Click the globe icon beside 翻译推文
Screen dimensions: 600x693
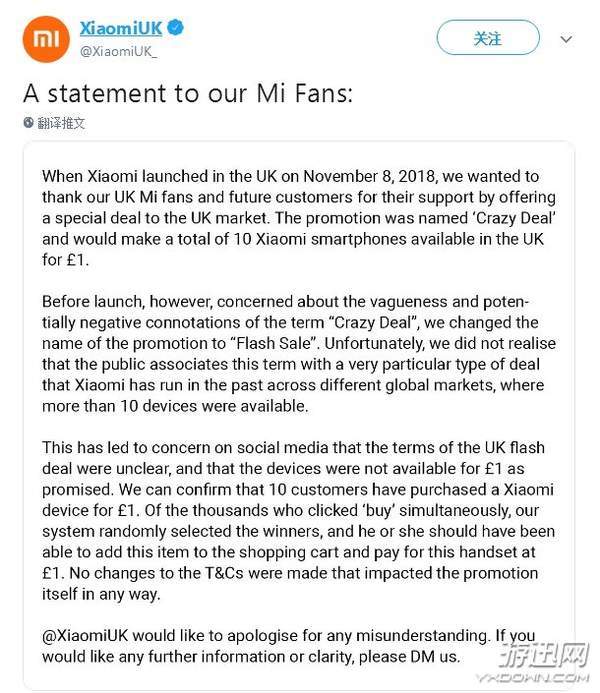(29, 122)
